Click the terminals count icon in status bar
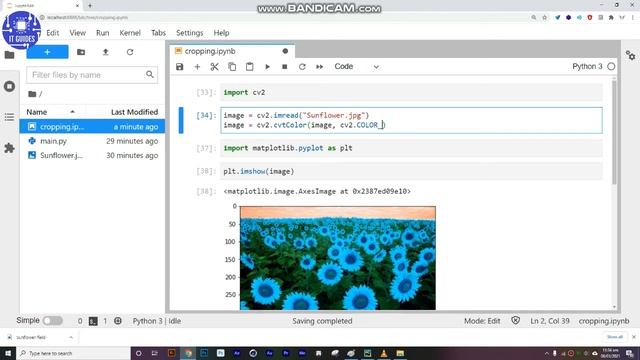The image size is (640, 360). 93,321
